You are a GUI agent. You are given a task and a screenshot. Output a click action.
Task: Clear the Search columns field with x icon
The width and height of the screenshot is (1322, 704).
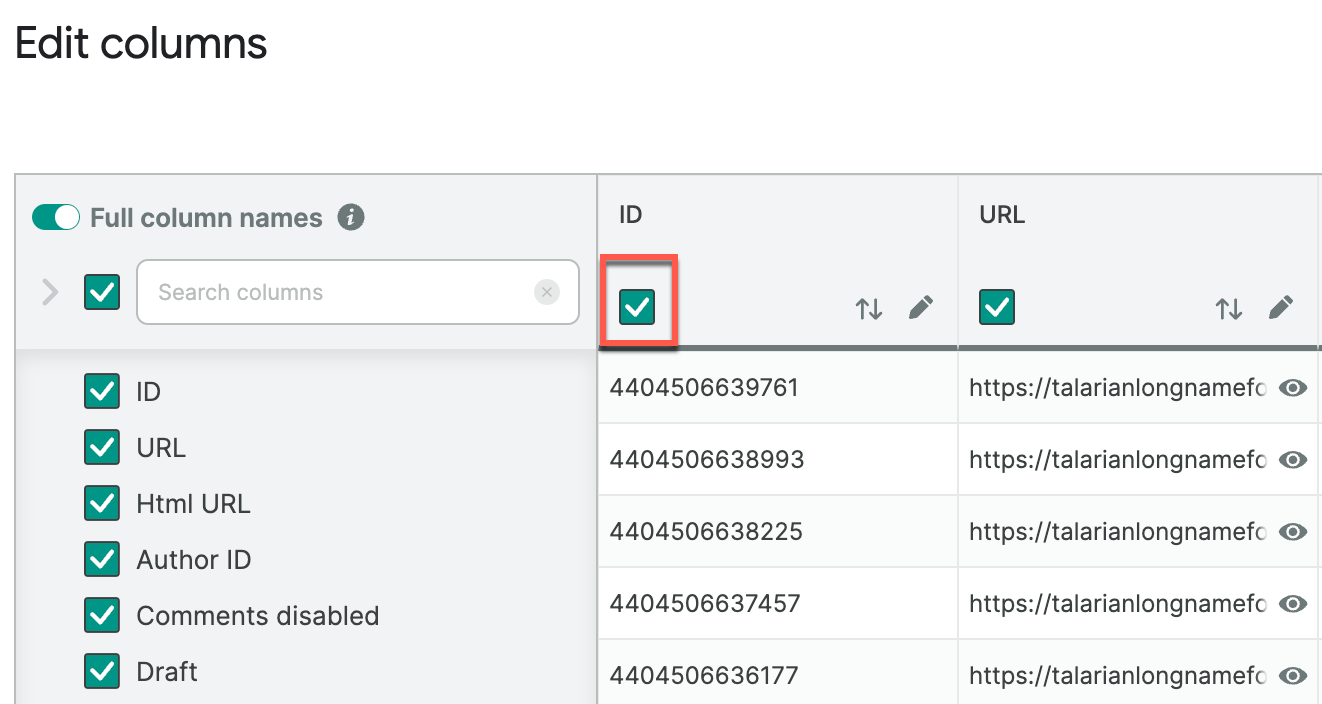(546, 292)
